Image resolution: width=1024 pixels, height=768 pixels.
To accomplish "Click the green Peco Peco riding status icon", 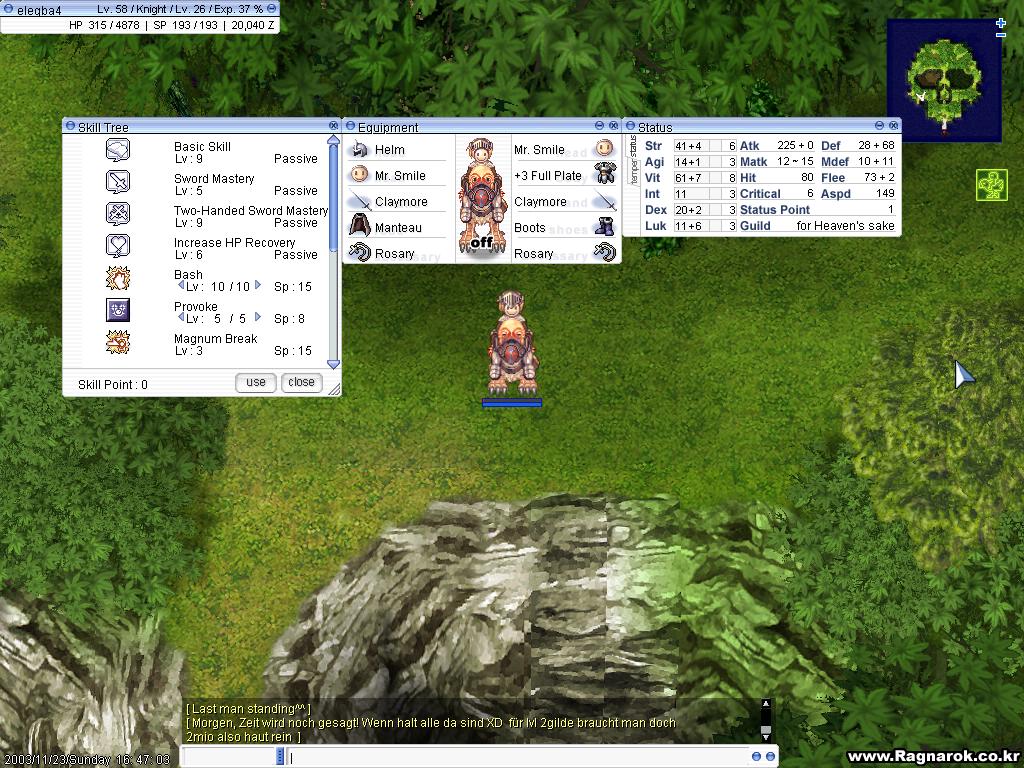I will pos(992,185).
